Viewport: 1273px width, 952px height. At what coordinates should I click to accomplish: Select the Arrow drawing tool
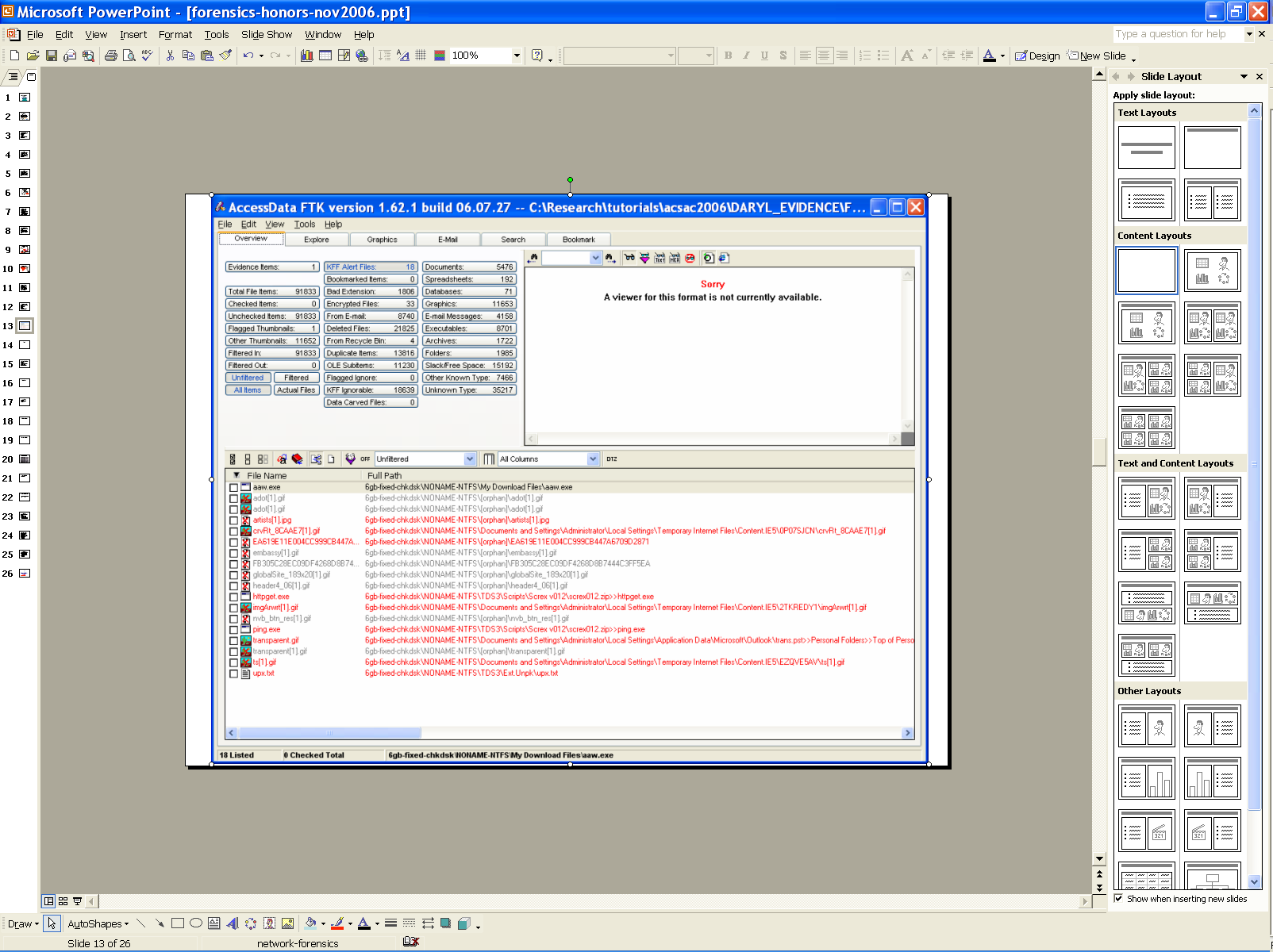click(x=160, y=923)
